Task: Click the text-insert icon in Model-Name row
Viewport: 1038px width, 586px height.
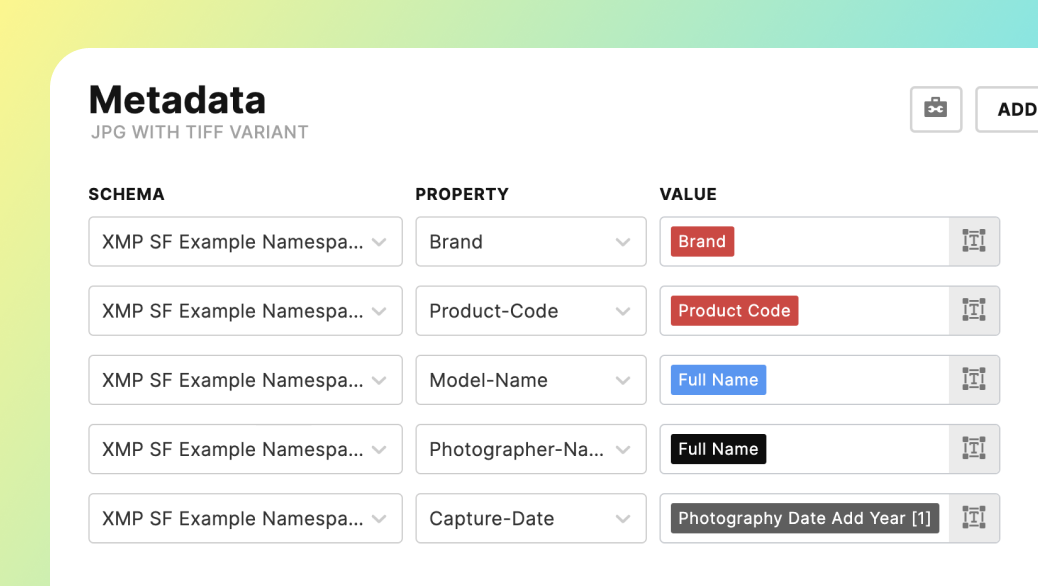Action: [973, 379]
